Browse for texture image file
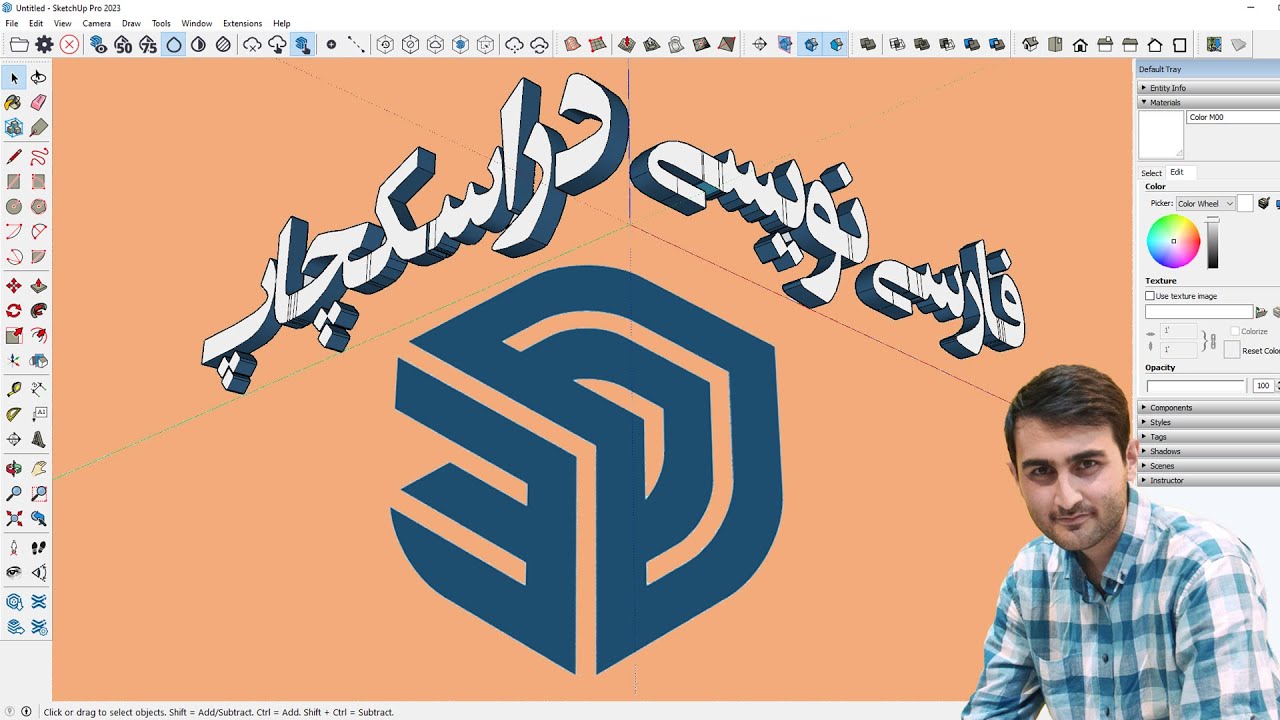 pyautogui.click(x=1261, y=313)
